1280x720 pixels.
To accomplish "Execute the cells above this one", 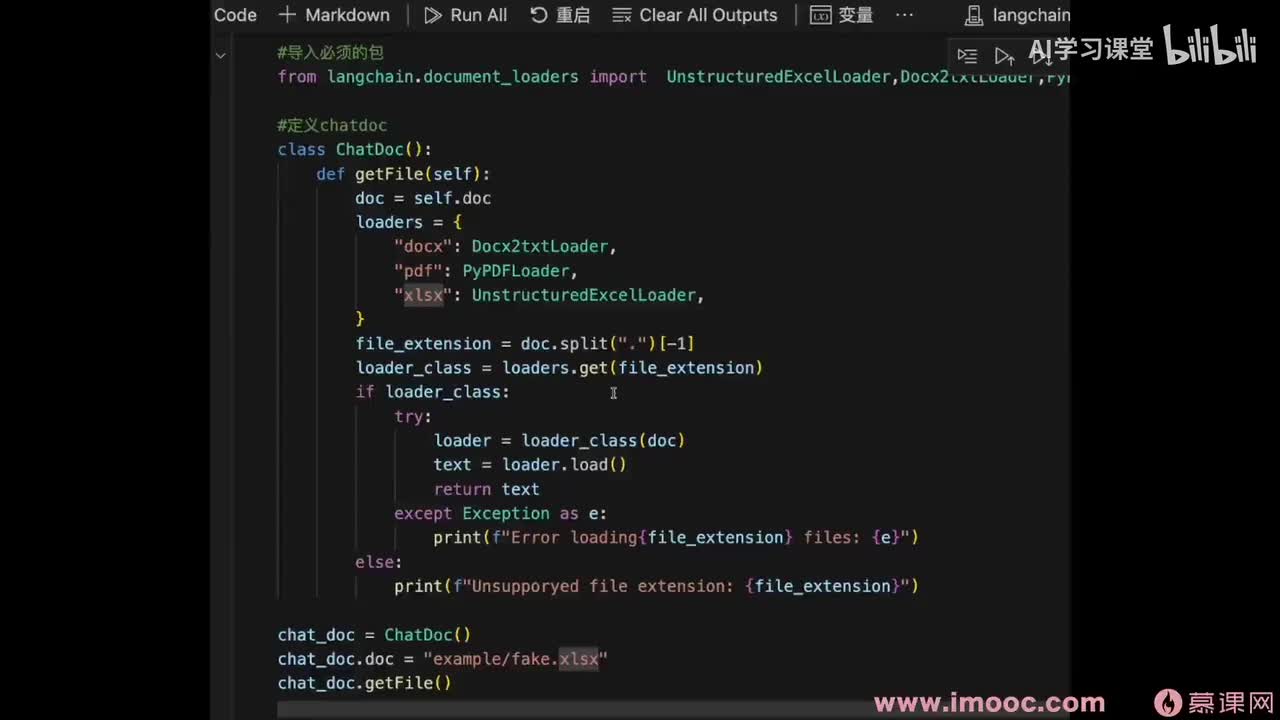I will coord(1005,56).
